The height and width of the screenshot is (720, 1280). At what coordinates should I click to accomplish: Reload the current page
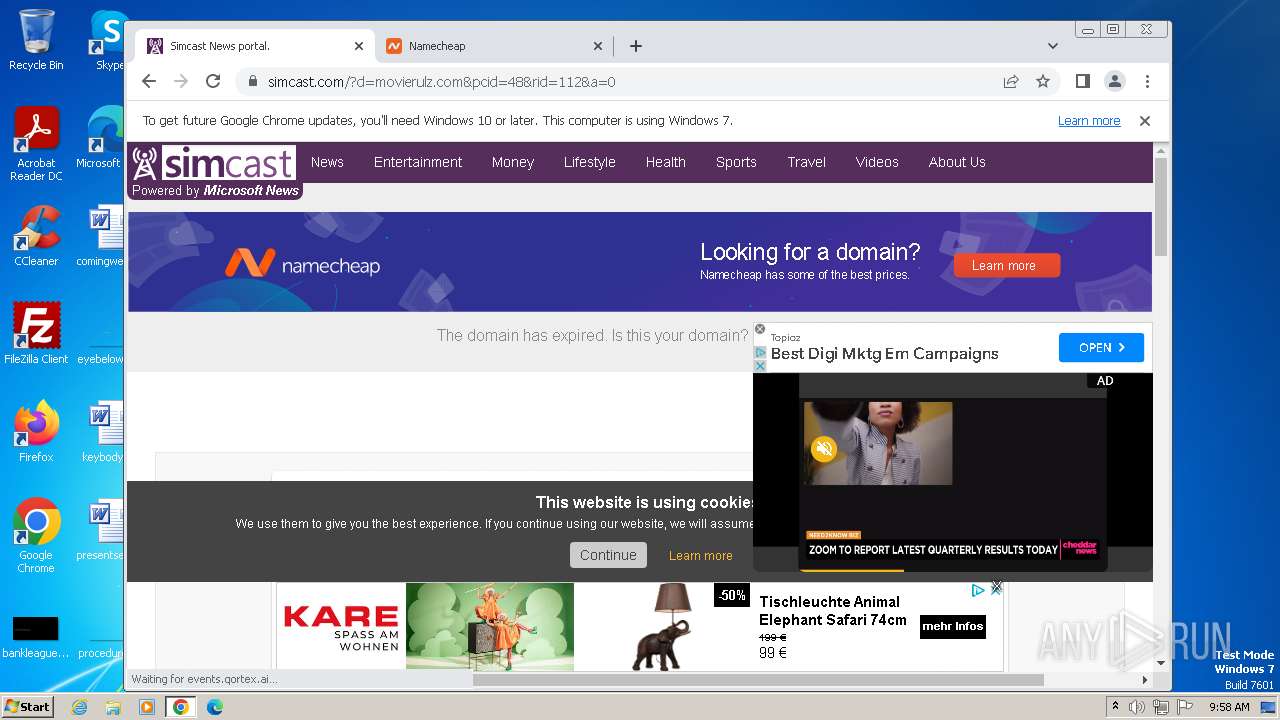(213, 81)
